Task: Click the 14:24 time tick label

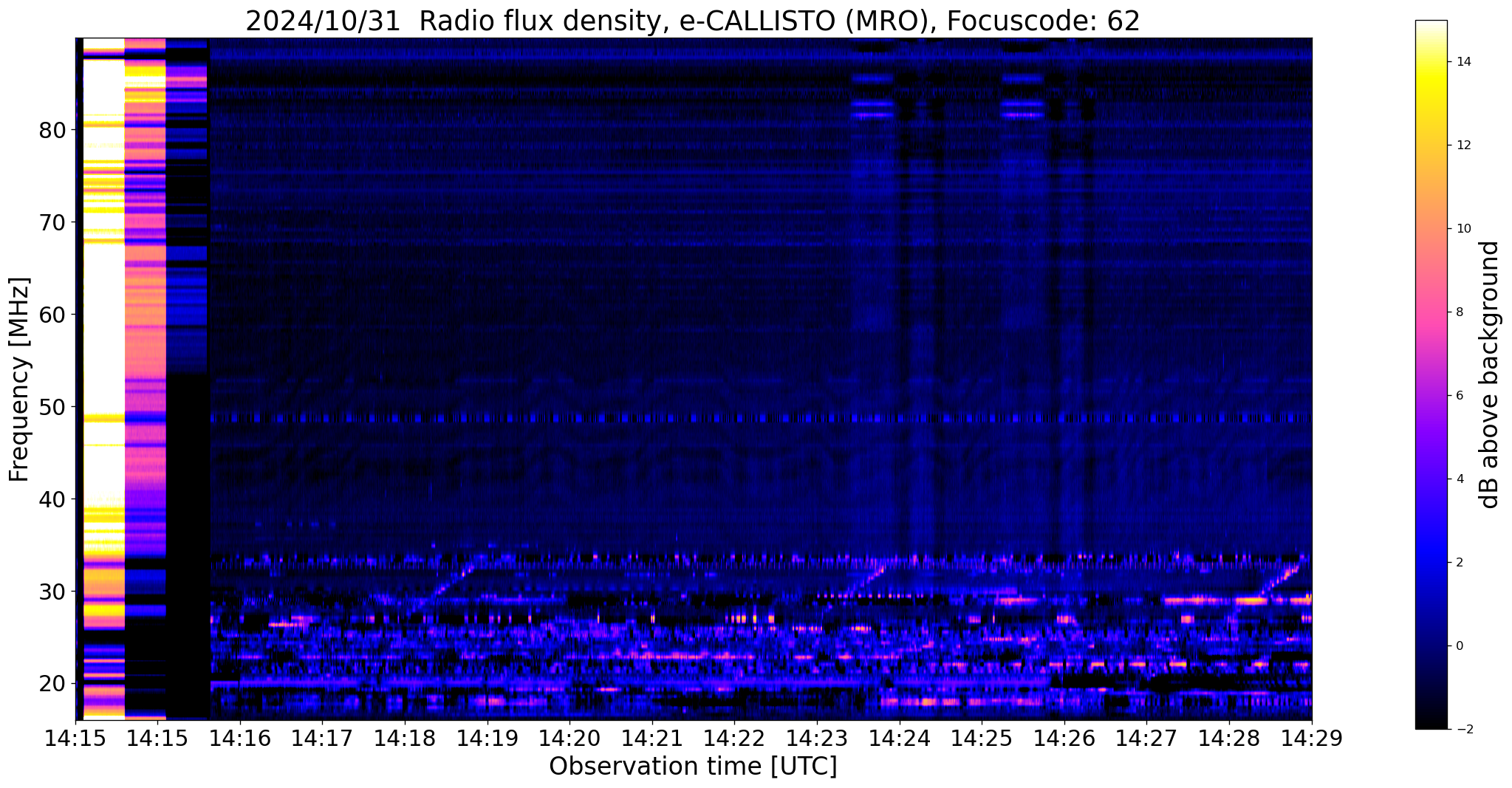Action: 900,739
